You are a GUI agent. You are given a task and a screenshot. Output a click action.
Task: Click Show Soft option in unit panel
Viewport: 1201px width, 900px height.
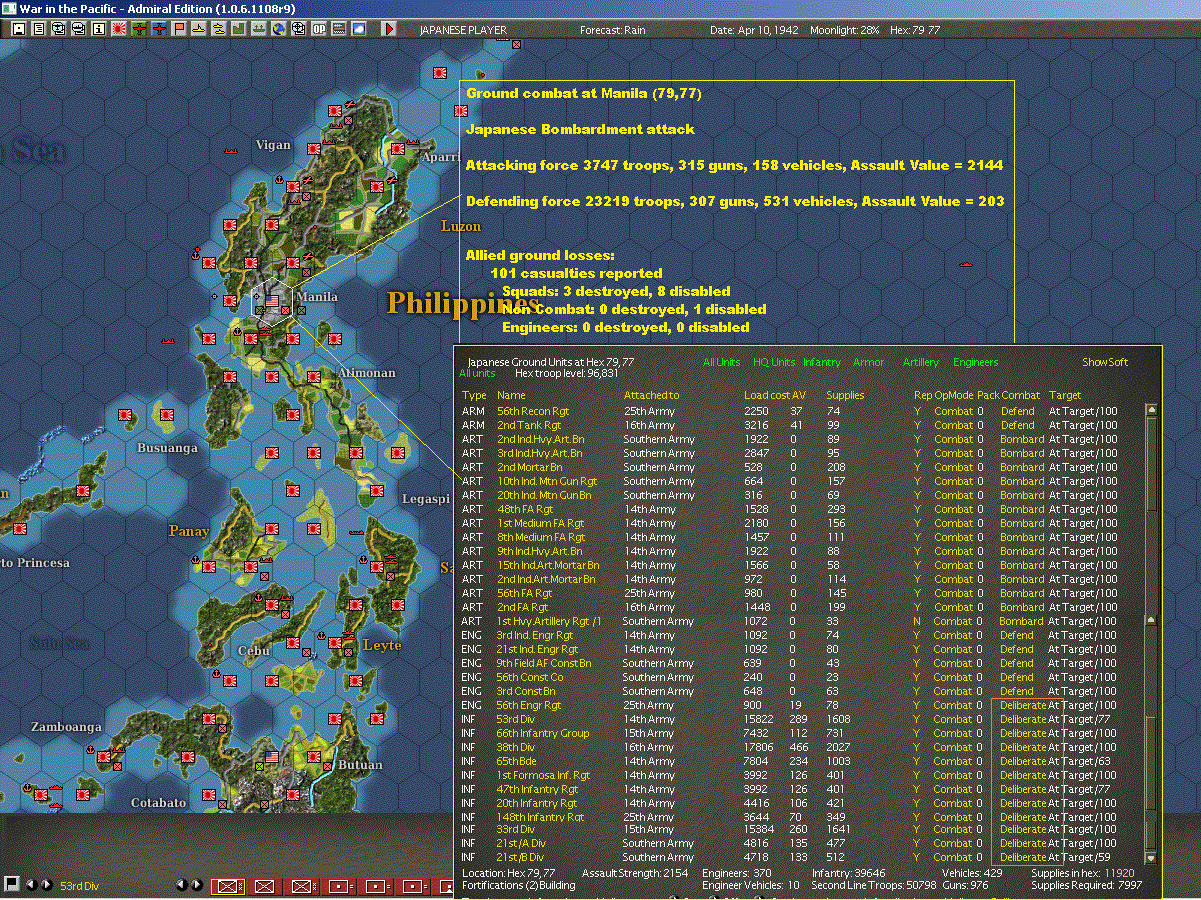pos(1105,362)
